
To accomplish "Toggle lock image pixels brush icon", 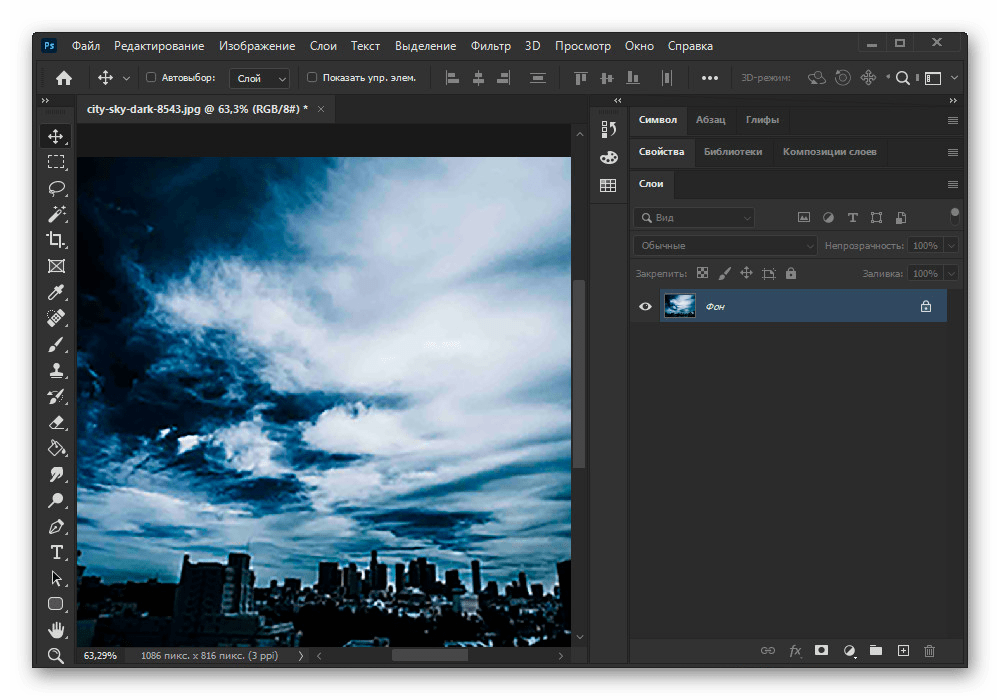I will 724,273.
